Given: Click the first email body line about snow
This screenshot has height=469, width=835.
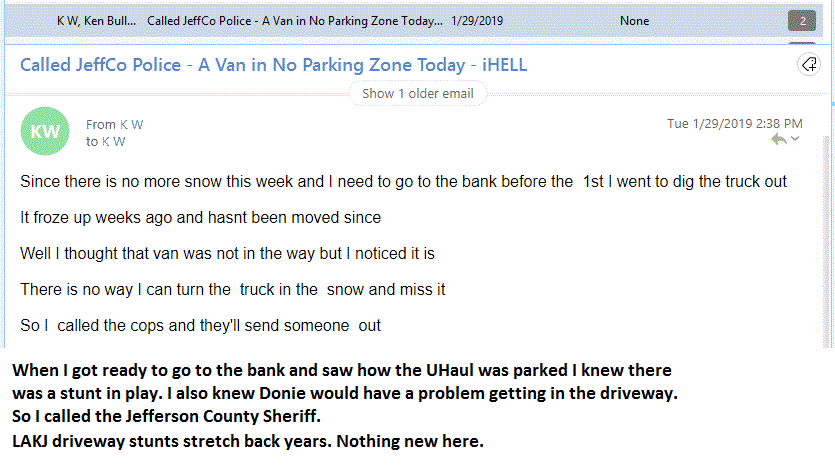Looking at the screenshot, I should [404, 181].
